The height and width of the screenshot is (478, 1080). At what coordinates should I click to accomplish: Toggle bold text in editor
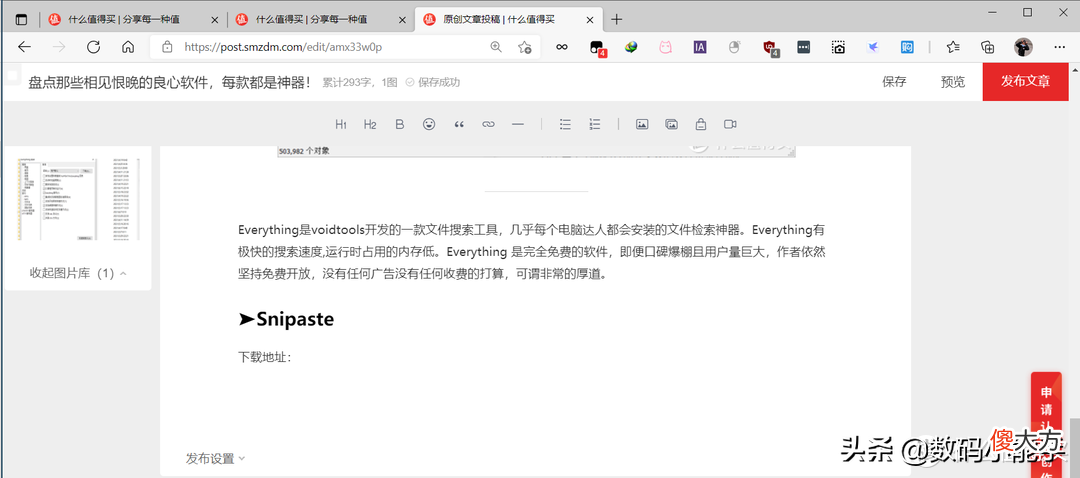pyautogui.click(x=399, y=124)
